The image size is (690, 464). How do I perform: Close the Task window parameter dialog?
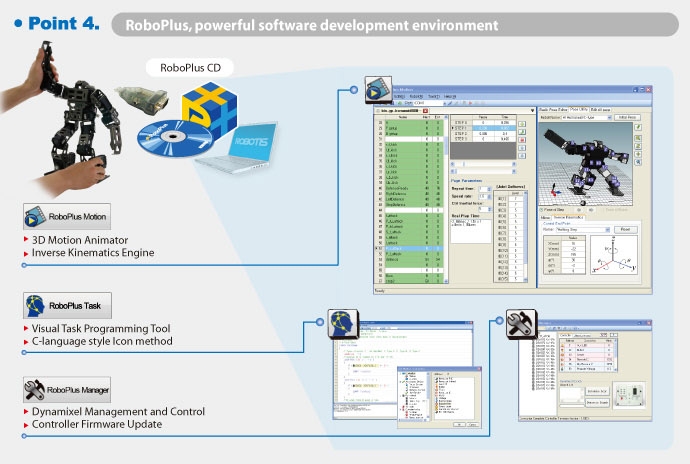click(x=479, y=369)
